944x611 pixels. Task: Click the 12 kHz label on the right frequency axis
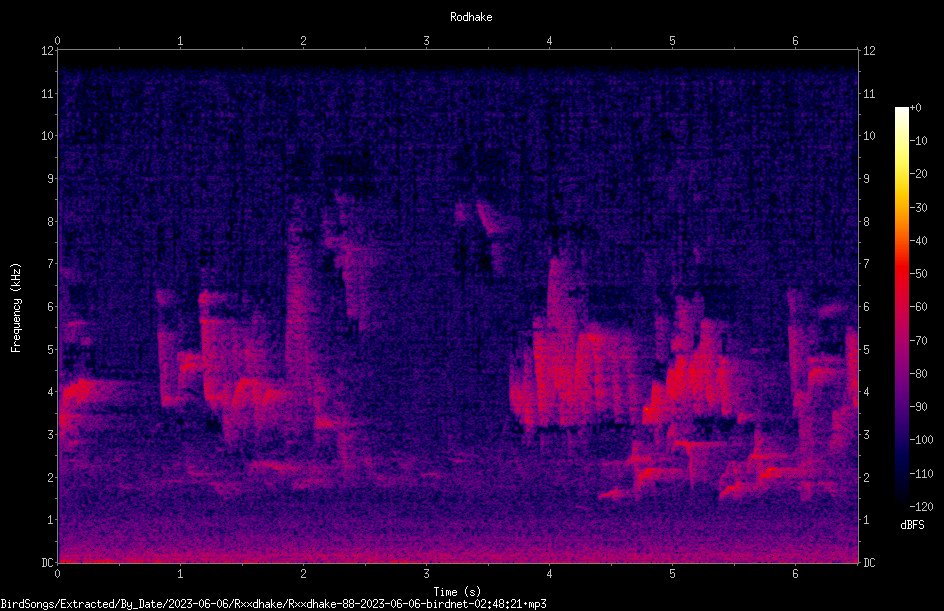pos(869,51)
